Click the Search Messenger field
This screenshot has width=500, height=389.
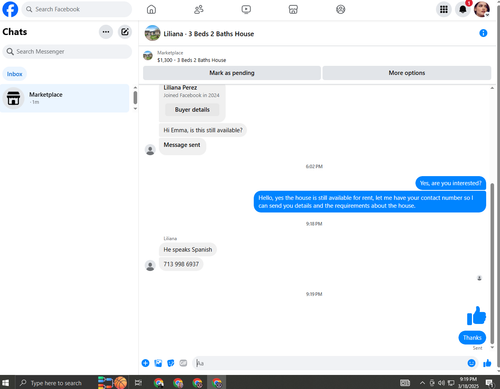67,52
